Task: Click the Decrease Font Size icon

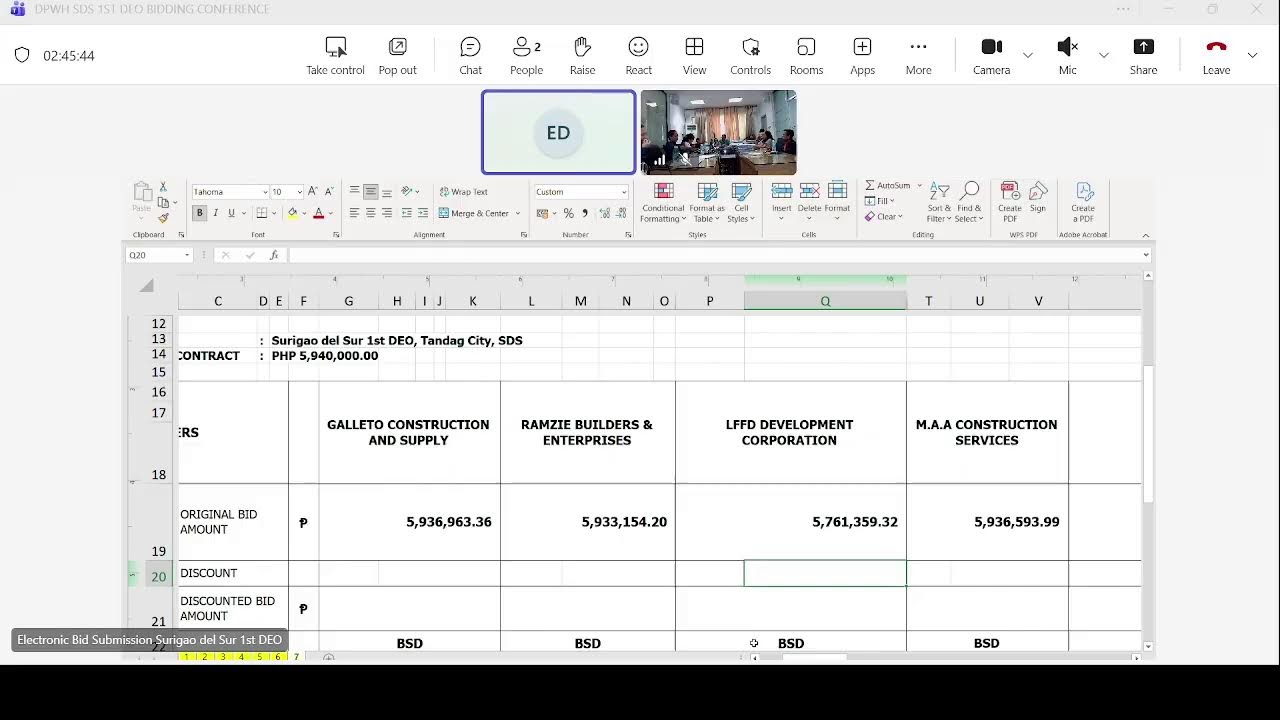Action: coord(329,191)
